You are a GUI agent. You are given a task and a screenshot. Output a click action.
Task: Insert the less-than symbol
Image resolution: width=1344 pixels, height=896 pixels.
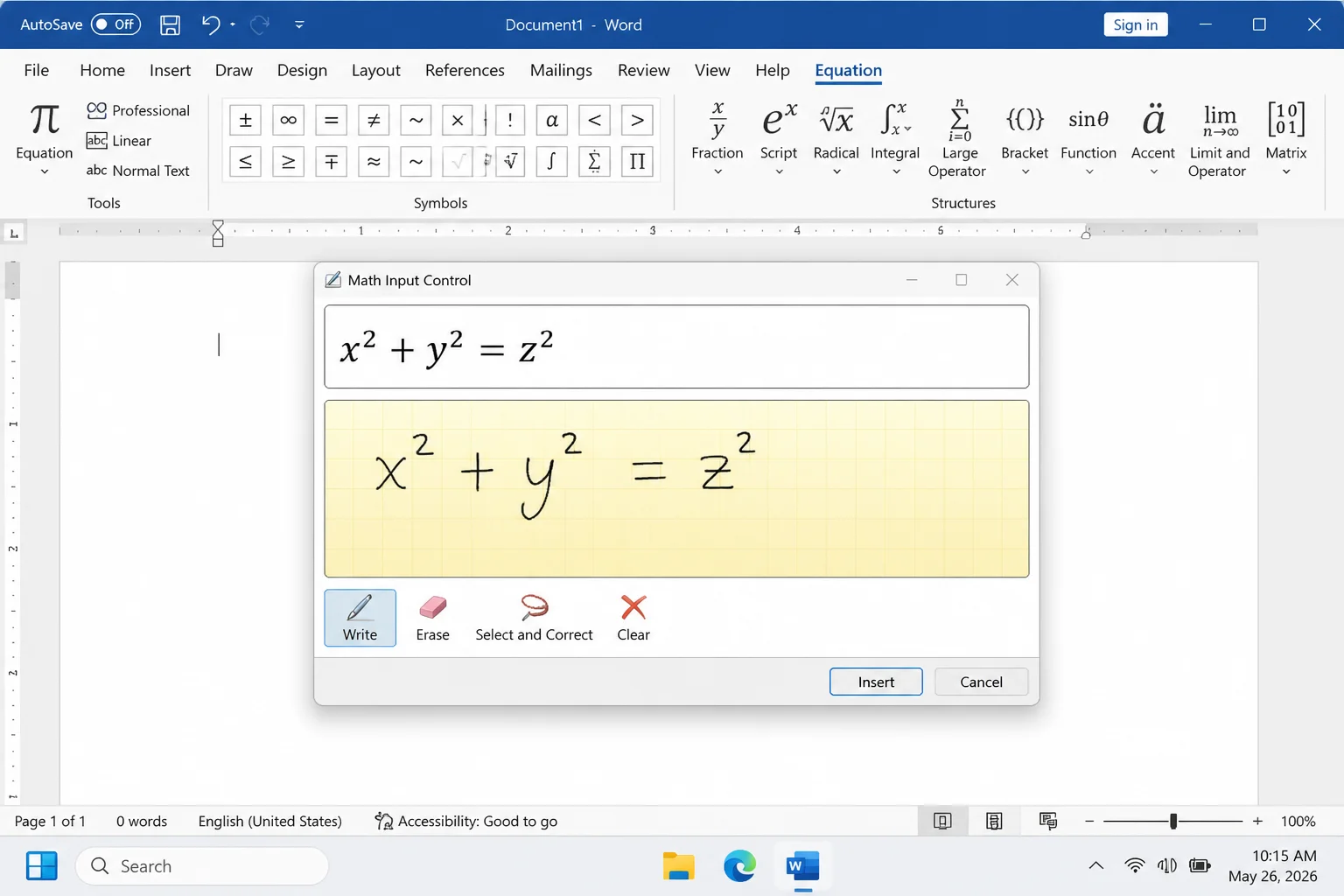[x=594, y=120]
